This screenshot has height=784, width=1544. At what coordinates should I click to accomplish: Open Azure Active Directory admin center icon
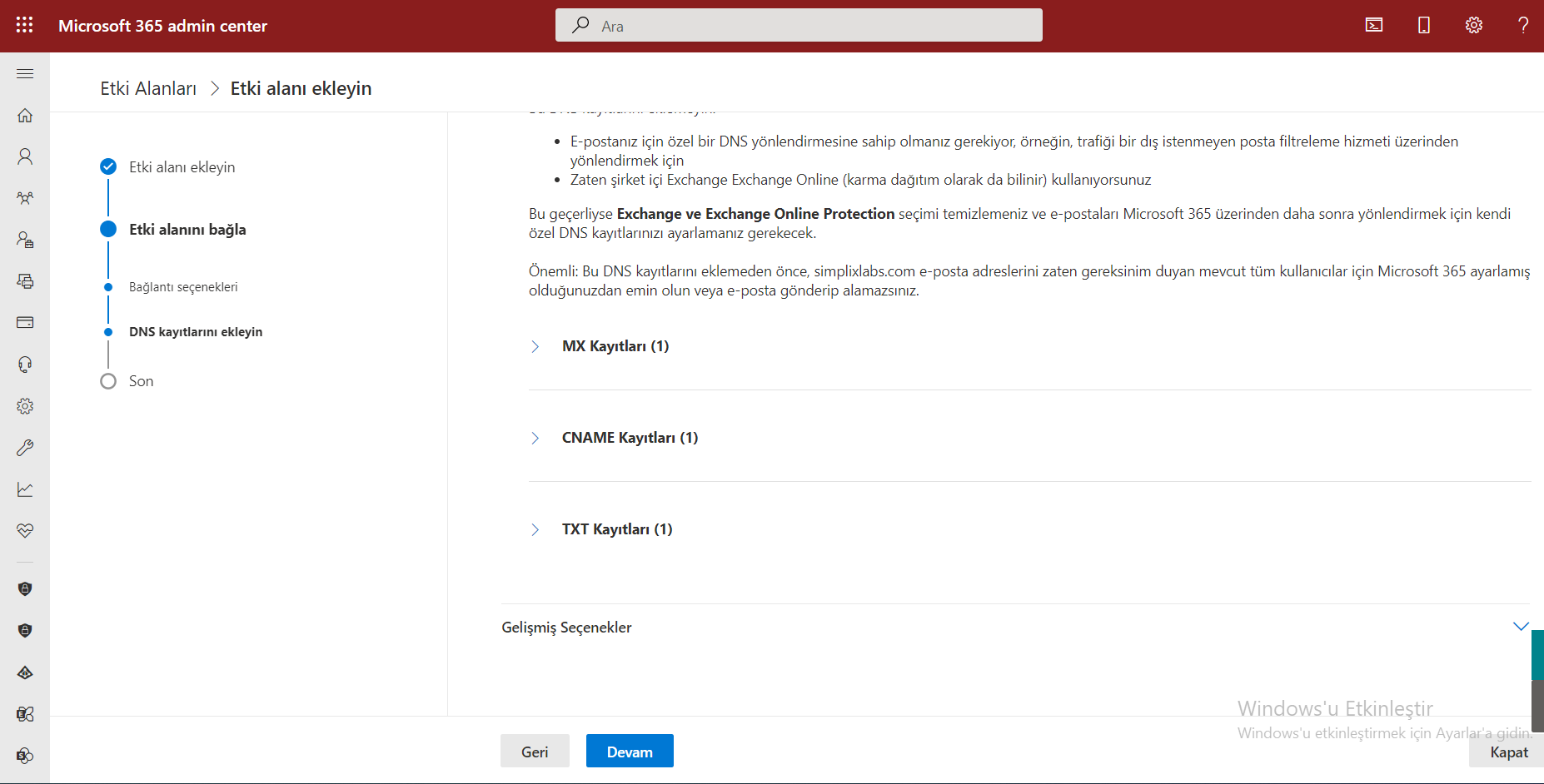tap(25, 672)
